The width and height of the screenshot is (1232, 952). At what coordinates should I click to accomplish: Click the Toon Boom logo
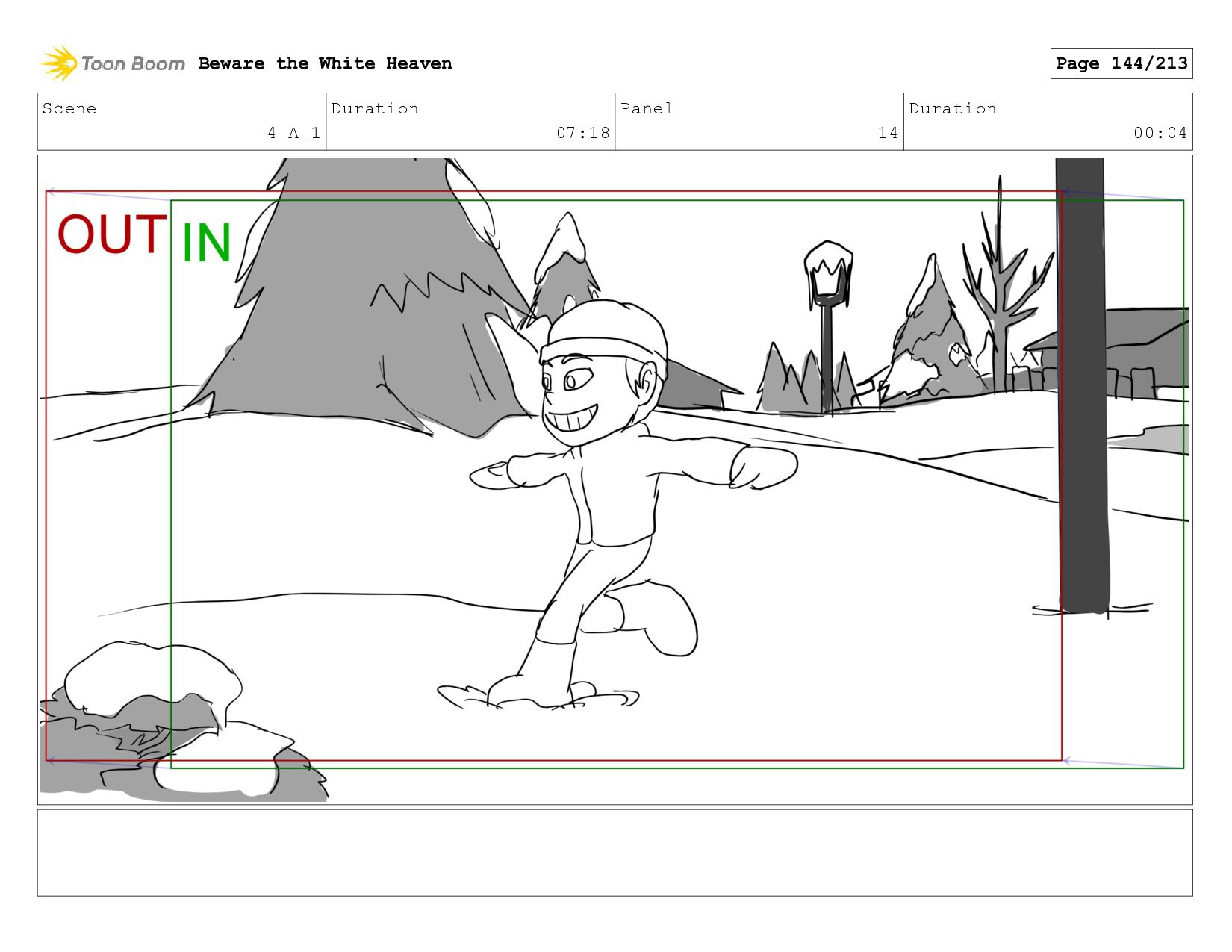pos(112,63)
